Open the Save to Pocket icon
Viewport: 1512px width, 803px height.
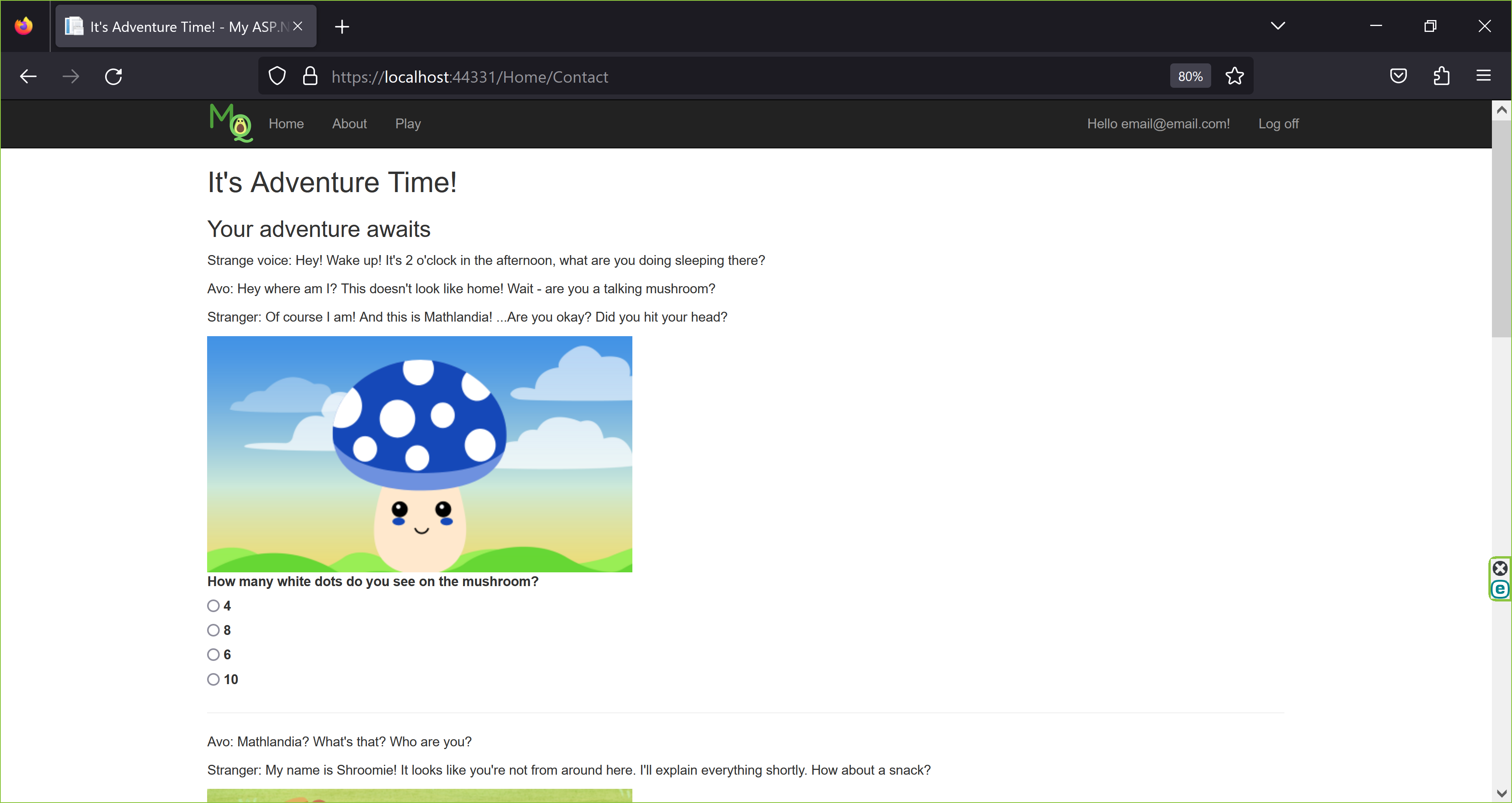coord(1398,76)
